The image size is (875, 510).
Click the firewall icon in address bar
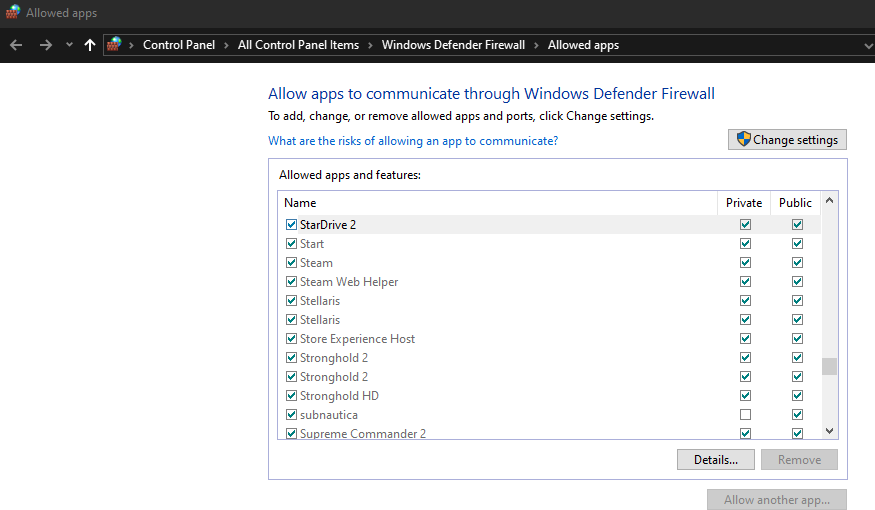[x=115, y=45]
